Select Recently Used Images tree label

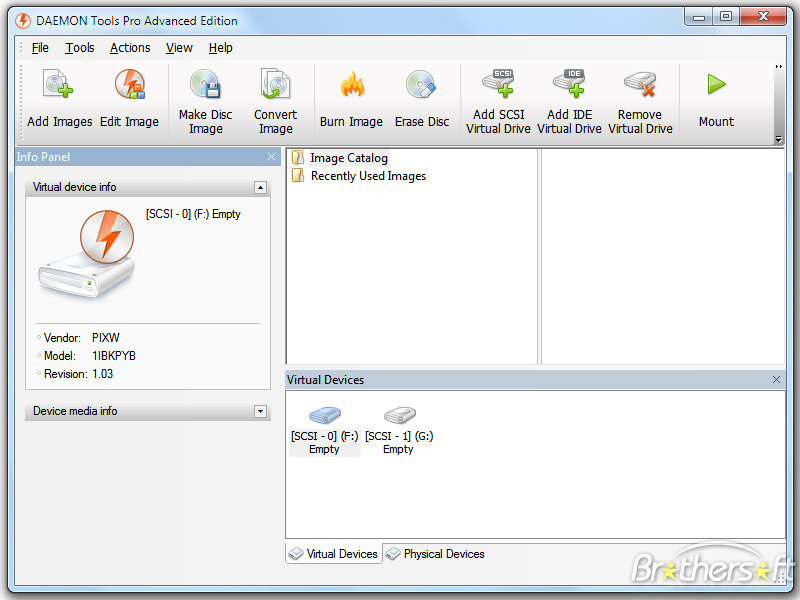tap(368, 176)
